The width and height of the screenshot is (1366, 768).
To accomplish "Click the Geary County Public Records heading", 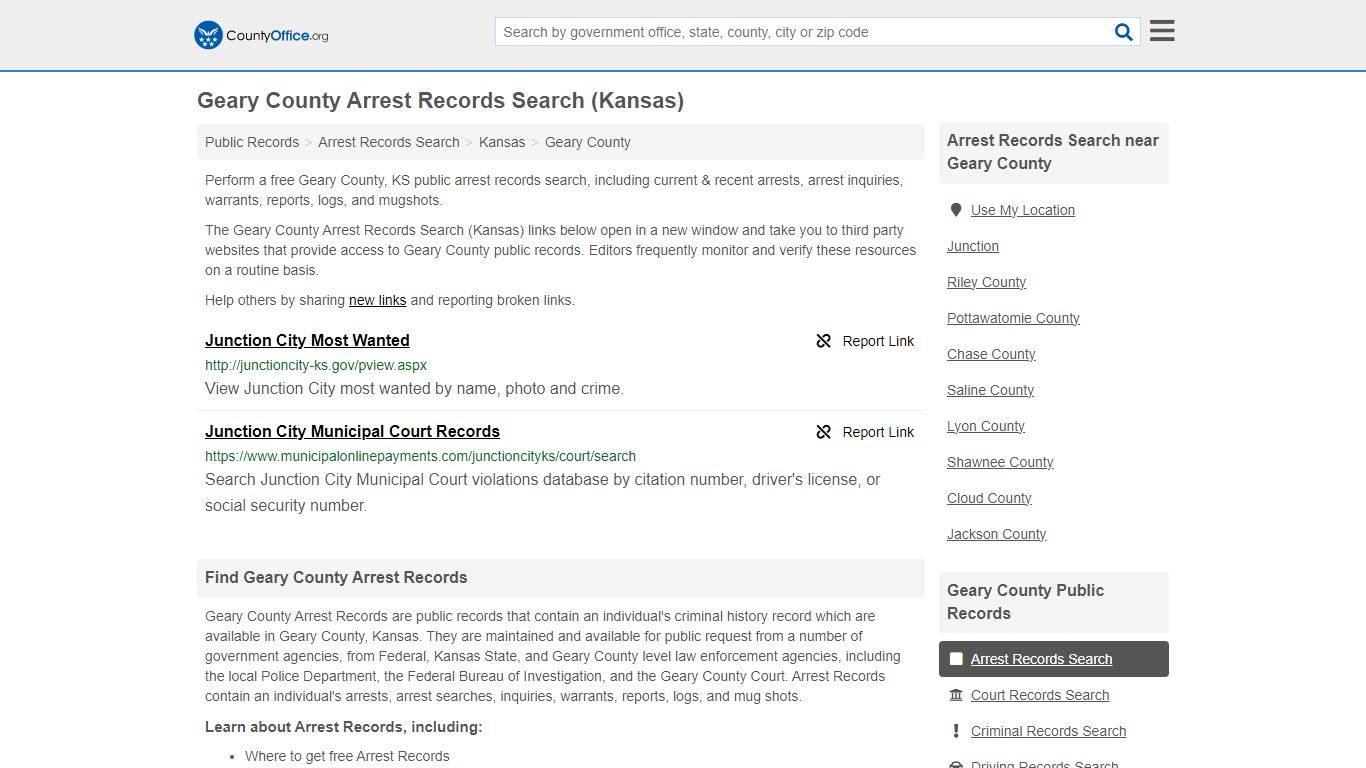I will (x=1025, y=602).
